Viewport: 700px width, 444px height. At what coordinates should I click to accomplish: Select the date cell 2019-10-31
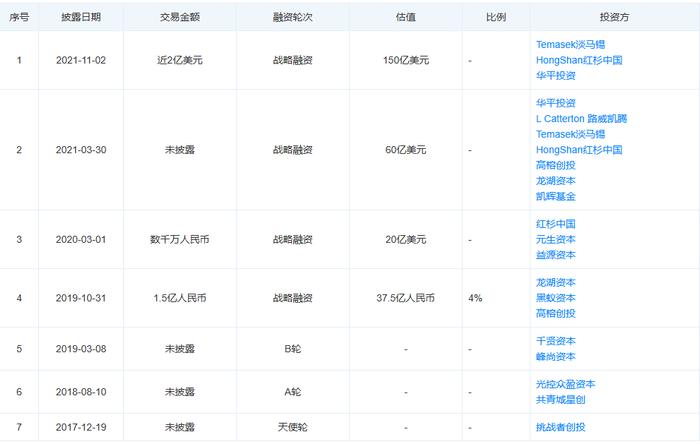(81, 298)
